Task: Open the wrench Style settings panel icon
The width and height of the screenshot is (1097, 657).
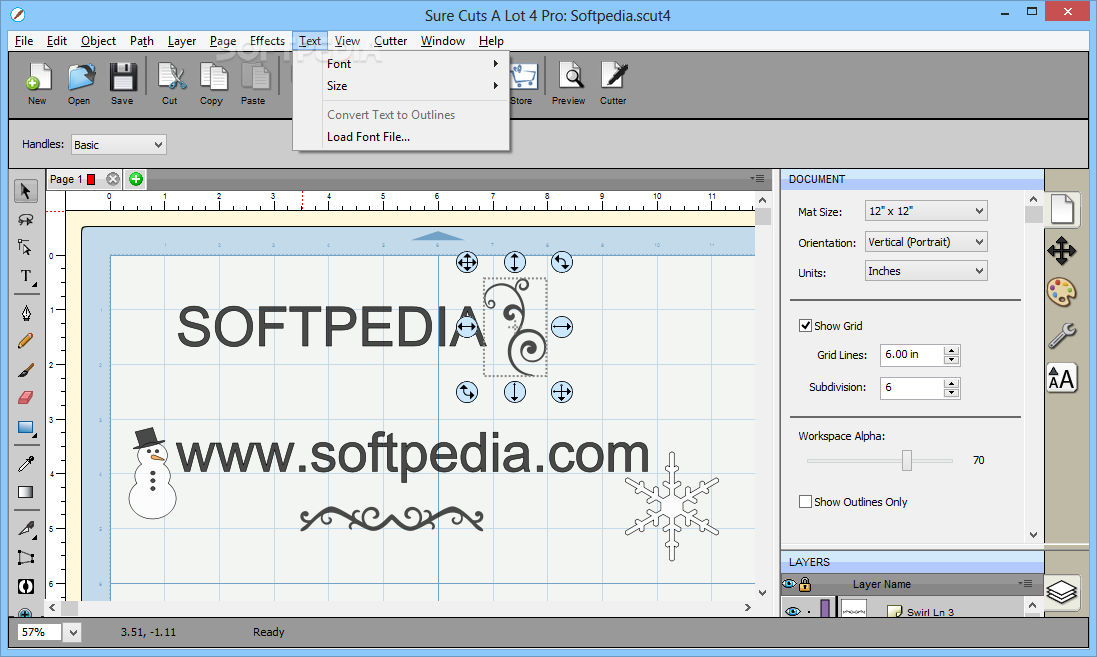Action: [x=1061, y=336]
